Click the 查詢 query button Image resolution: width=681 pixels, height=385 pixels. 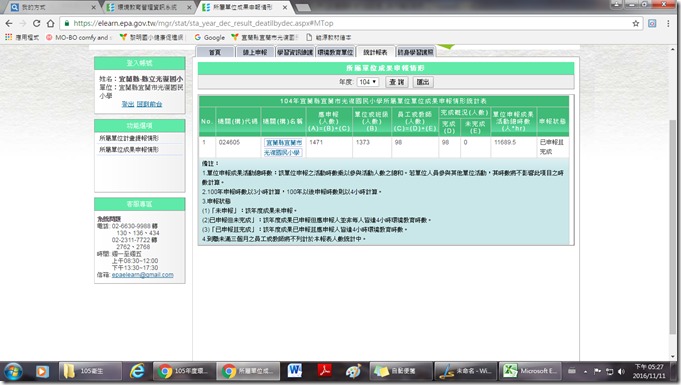point(396,82)
